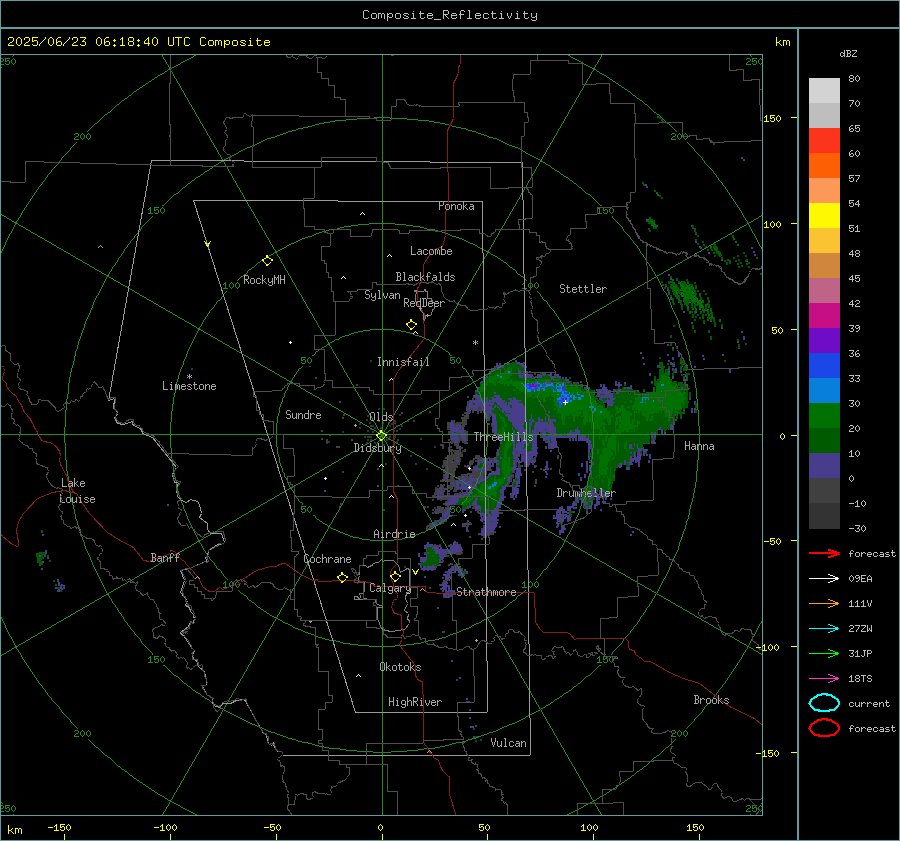This screenshot has height=841, width=900.
Task: Select the light gray 70–80 dBZ legend band
Action: pyautogui.click(x=824, y=90)
